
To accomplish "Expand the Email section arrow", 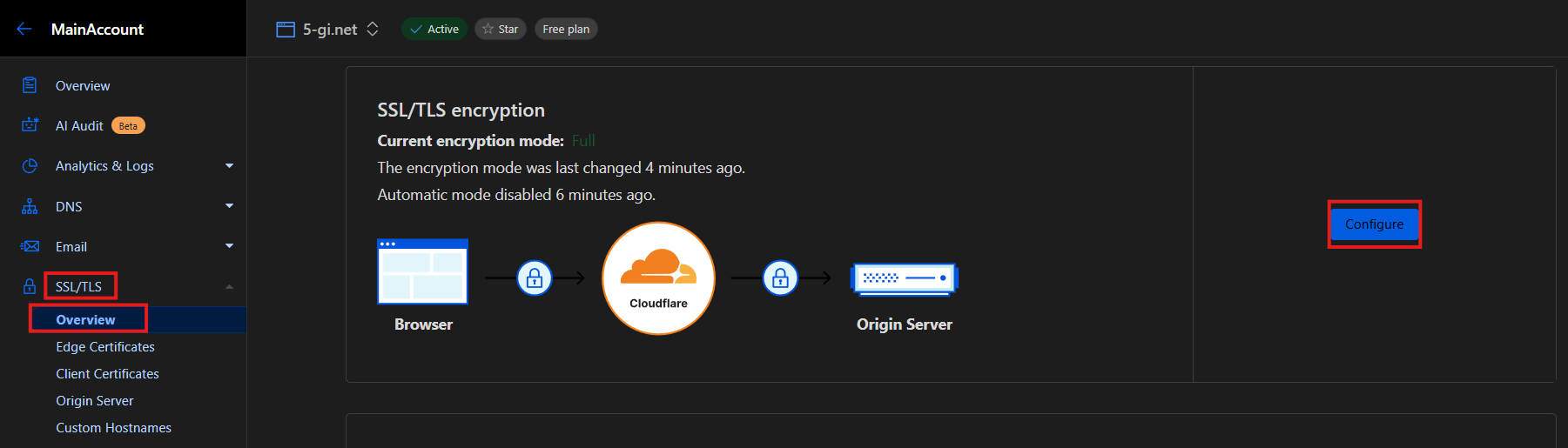I will pos(229,246).
